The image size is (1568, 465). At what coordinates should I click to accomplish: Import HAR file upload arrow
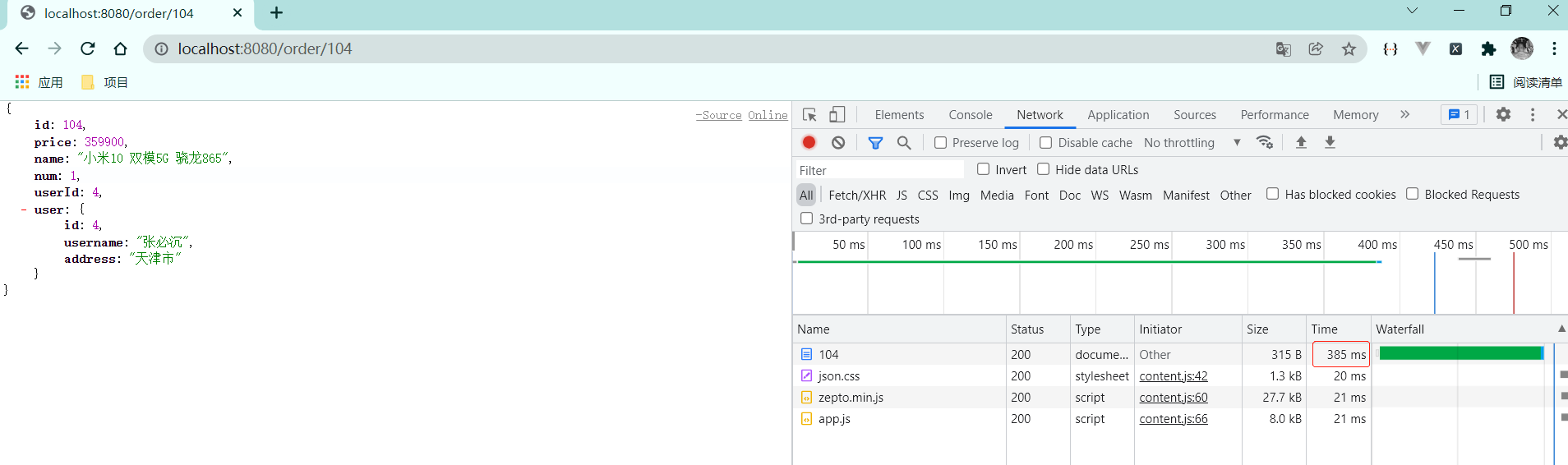coord(1301,142)
